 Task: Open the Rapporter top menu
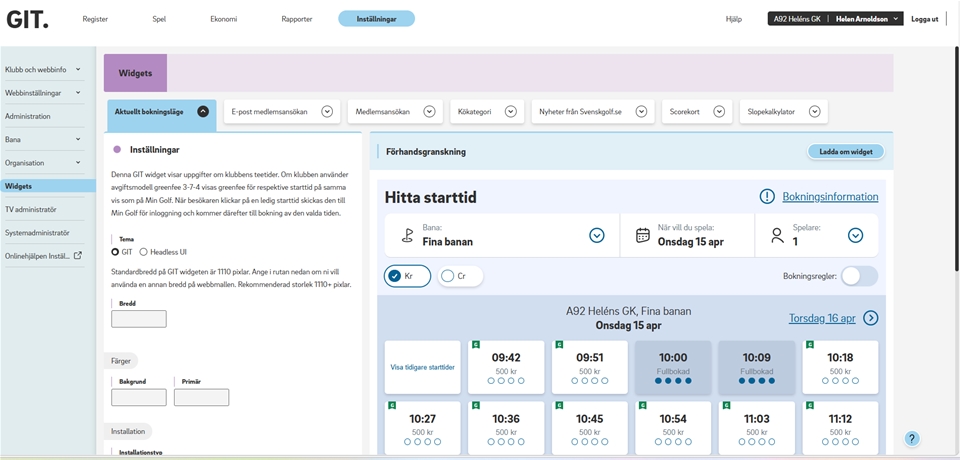tap(297, 19)
